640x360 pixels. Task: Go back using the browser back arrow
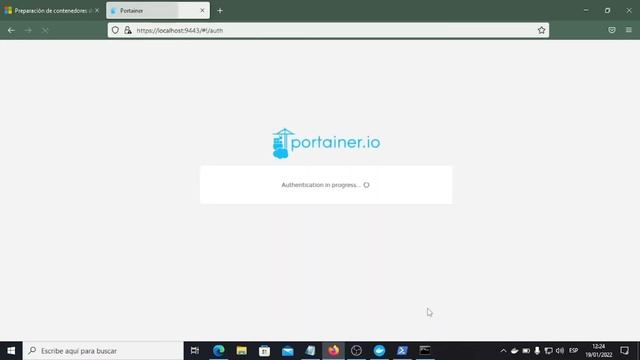(11, 30)
